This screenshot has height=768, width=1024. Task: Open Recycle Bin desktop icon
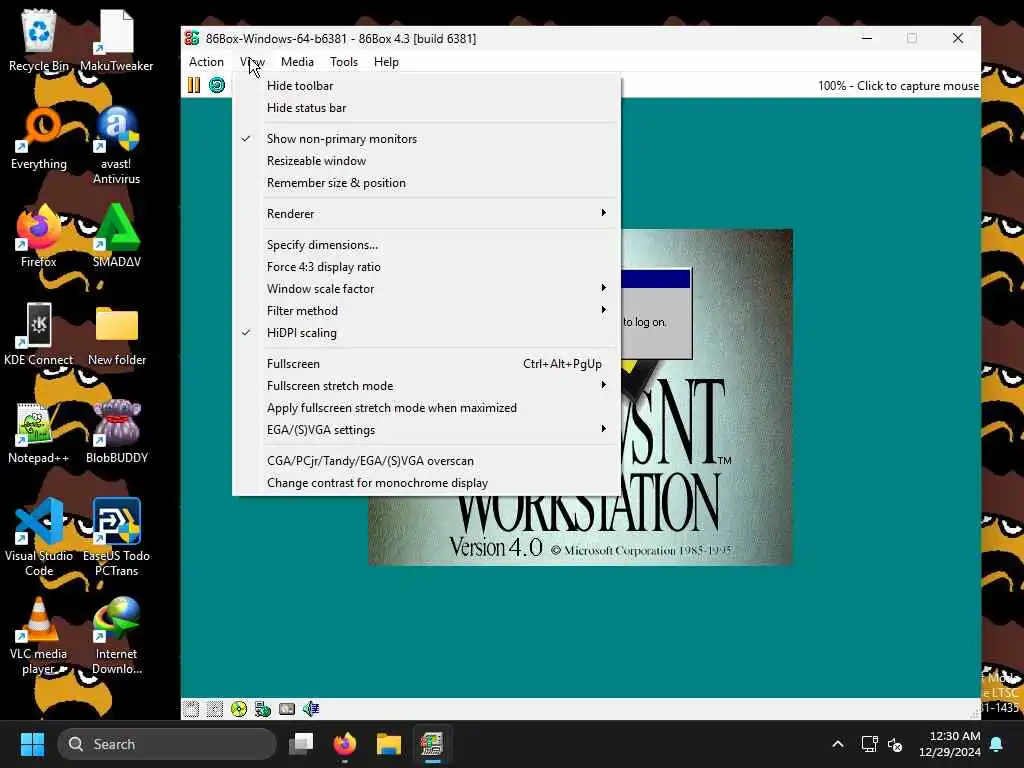coord(39,41)
